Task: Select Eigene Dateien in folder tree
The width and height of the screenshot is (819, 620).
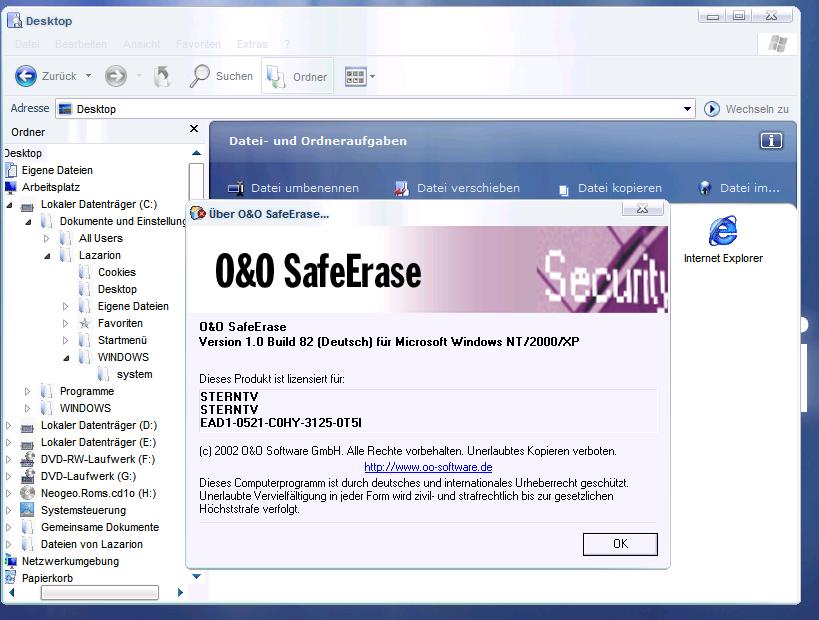Action: (x=57, y=170)
